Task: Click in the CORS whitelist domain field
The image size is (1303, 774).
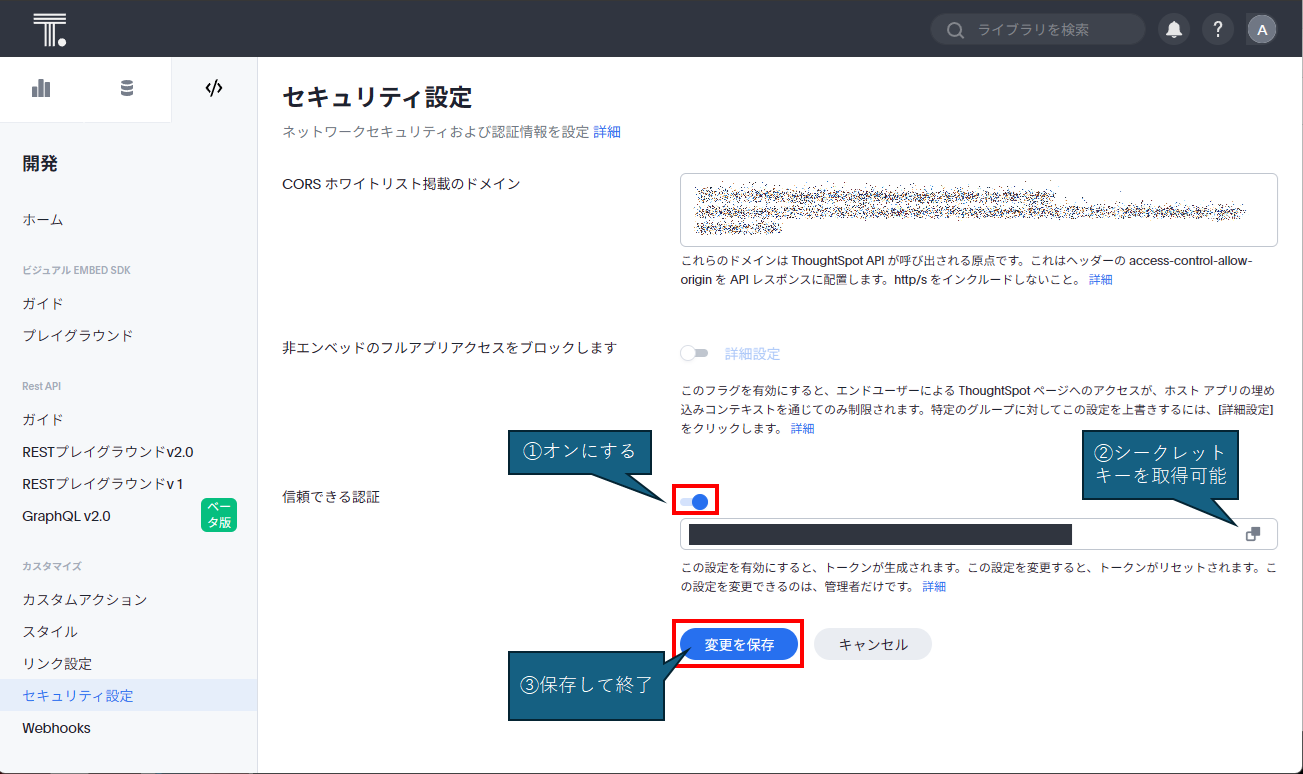Action: (x=978, y=210)
